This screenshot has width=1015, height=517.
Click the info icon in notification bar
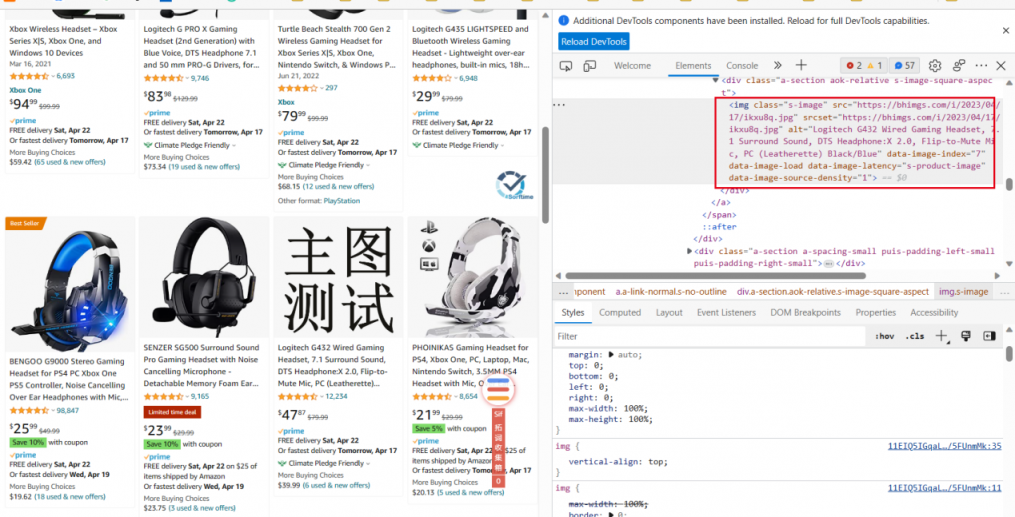pyautogui.click(x=563, y=21)
